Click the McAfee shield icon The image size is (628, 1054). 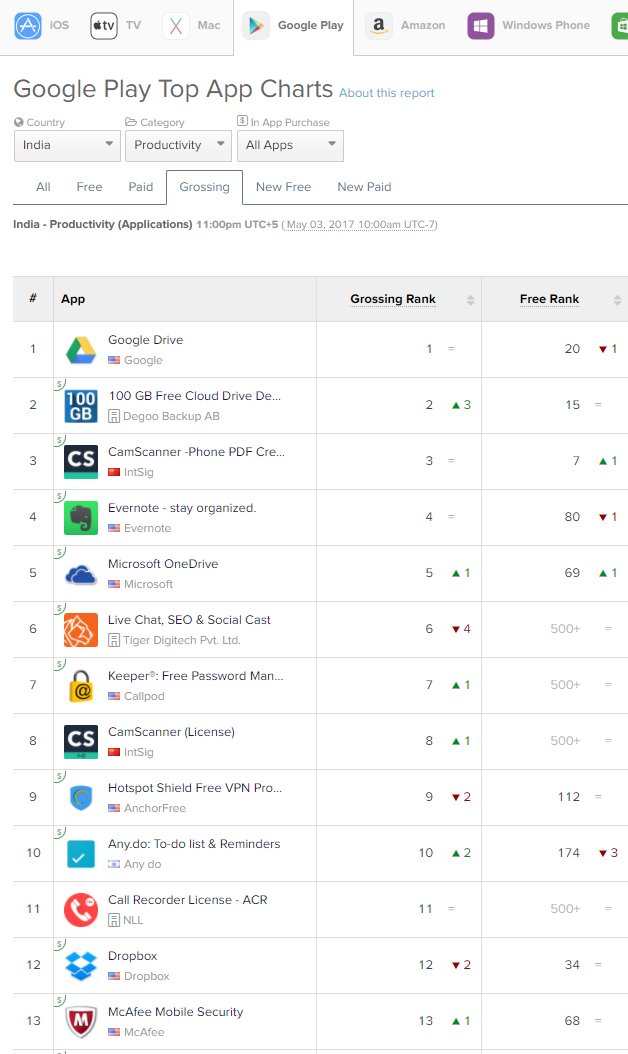pos(81,1022)
